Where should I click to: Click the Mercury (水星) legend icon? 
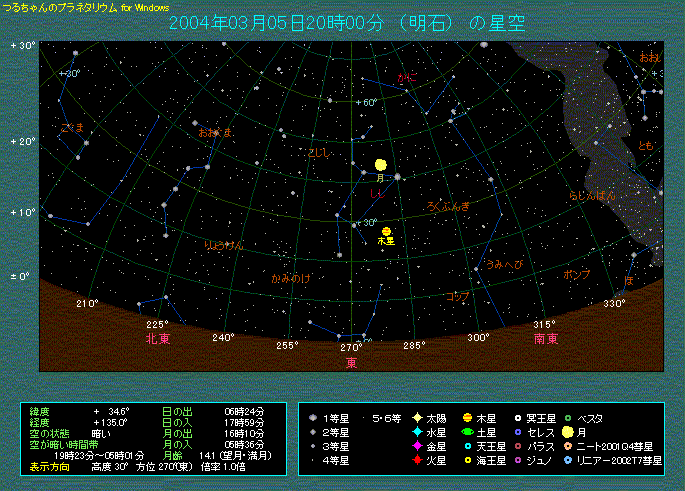click(x=417, y=432)
